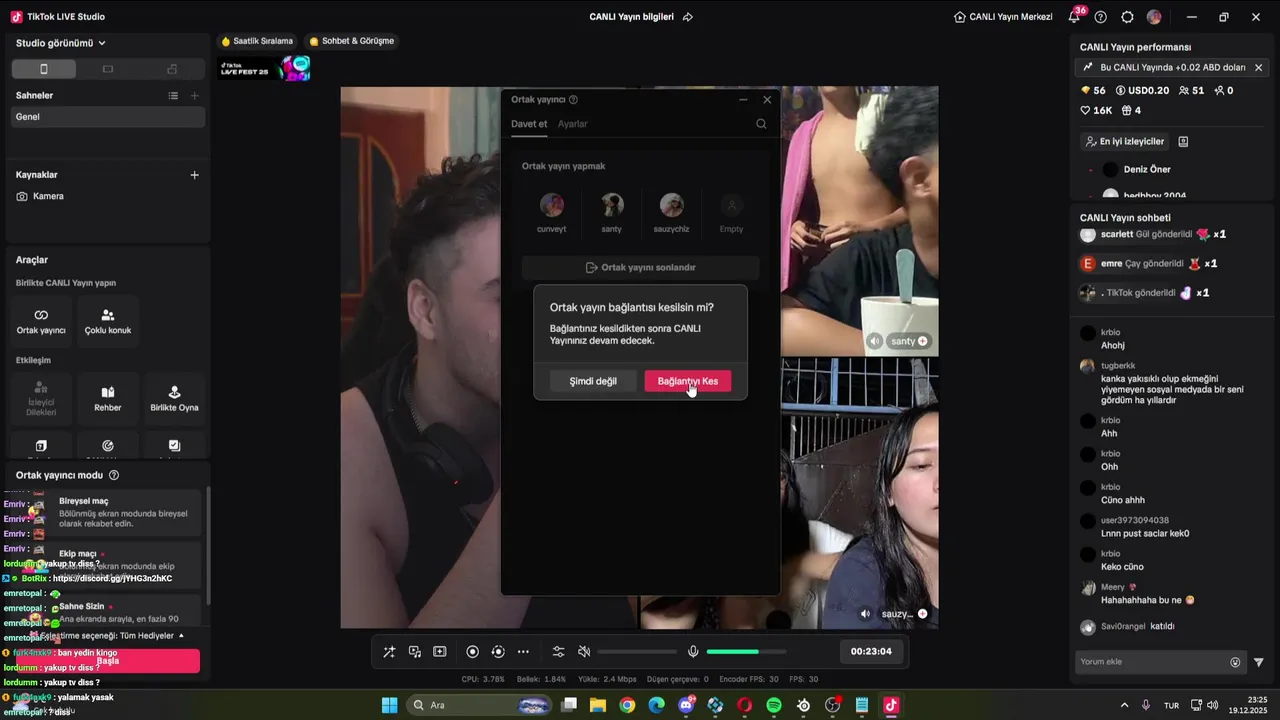
Task: Open Ortak yayıncı help question icon
Action: pos(573,100)
